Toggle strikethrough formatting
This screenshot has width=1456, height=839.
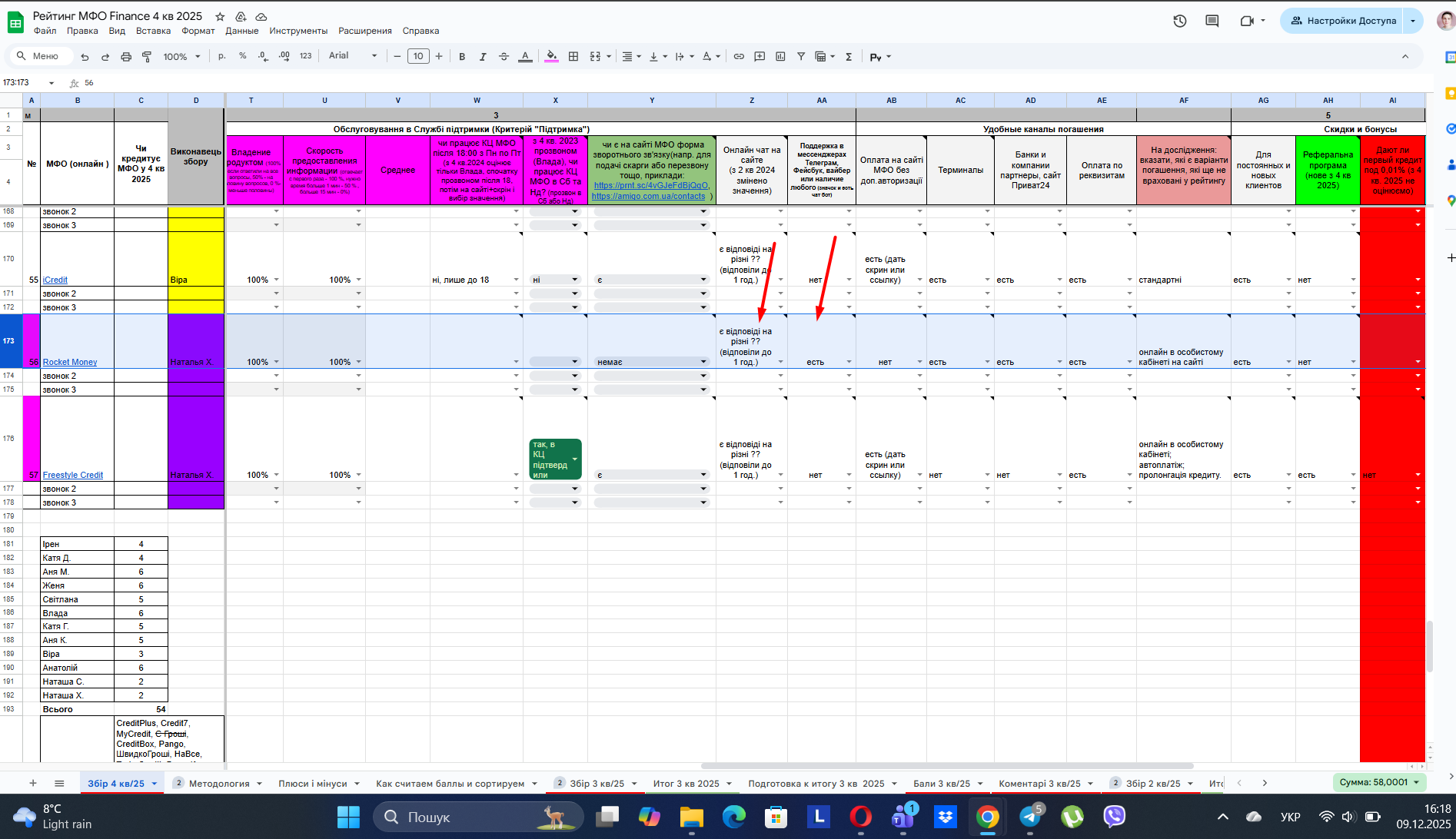pyautogui.click(x=504, y=56)
